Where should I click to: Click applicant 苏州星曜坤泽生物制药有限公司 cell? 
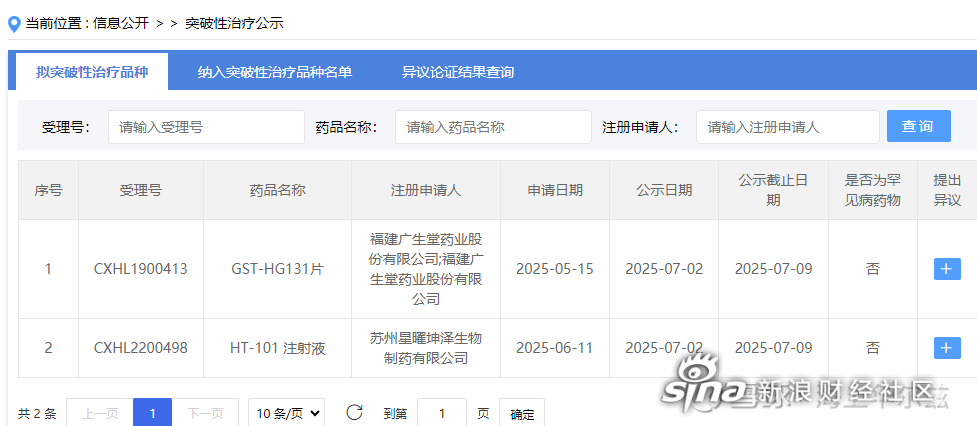click(426, 348)
